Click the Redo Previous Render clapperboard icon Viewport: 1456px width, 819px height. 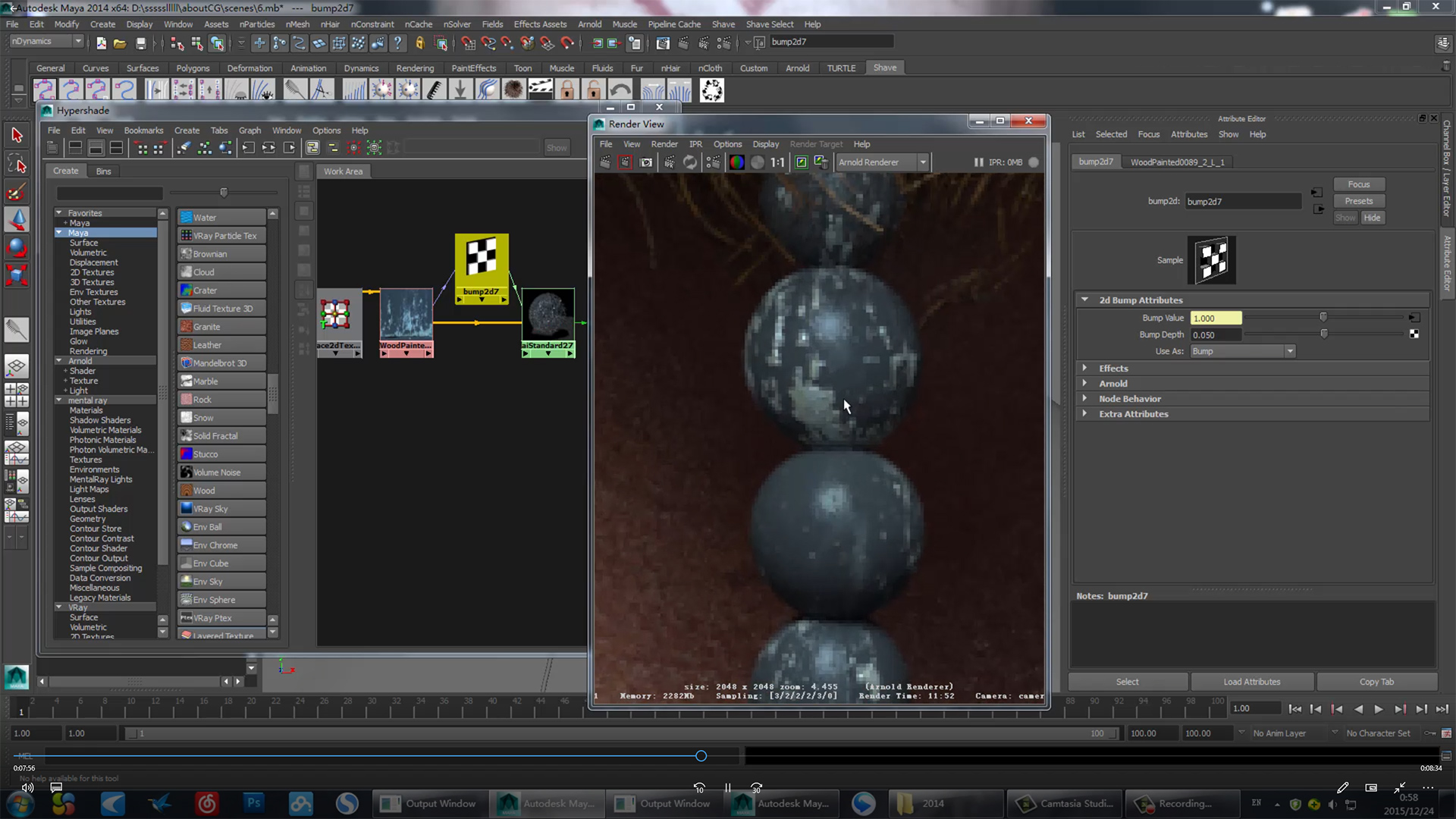pyautogui.click(x=605, y=162)
